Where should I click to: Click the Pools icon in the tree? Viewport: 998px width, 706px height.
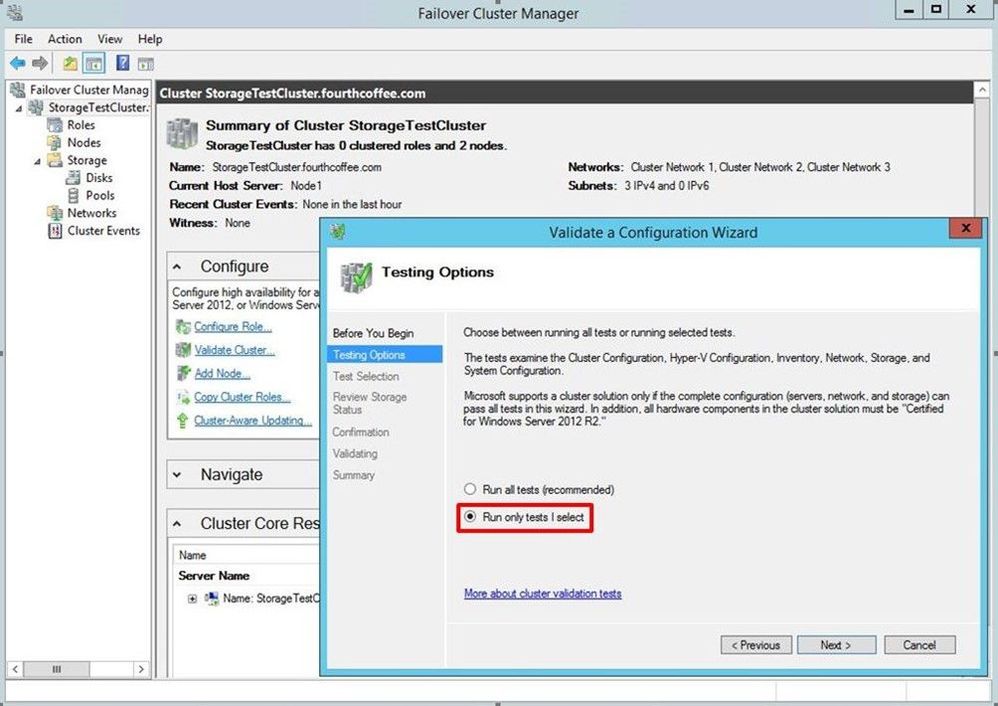(74, 195)
